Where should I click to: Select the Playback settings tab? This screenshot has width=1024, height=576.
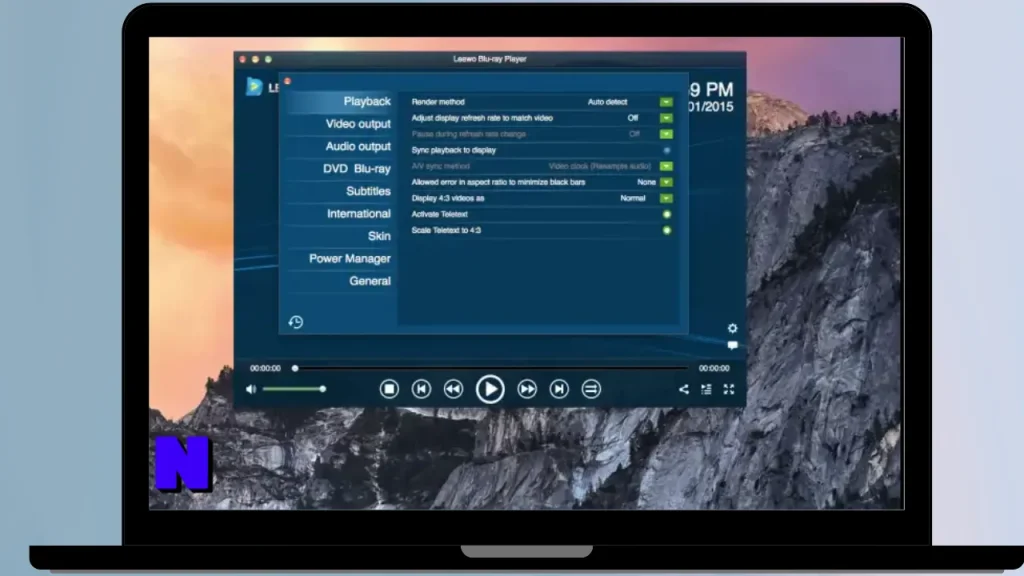click(x=367, y=101)
